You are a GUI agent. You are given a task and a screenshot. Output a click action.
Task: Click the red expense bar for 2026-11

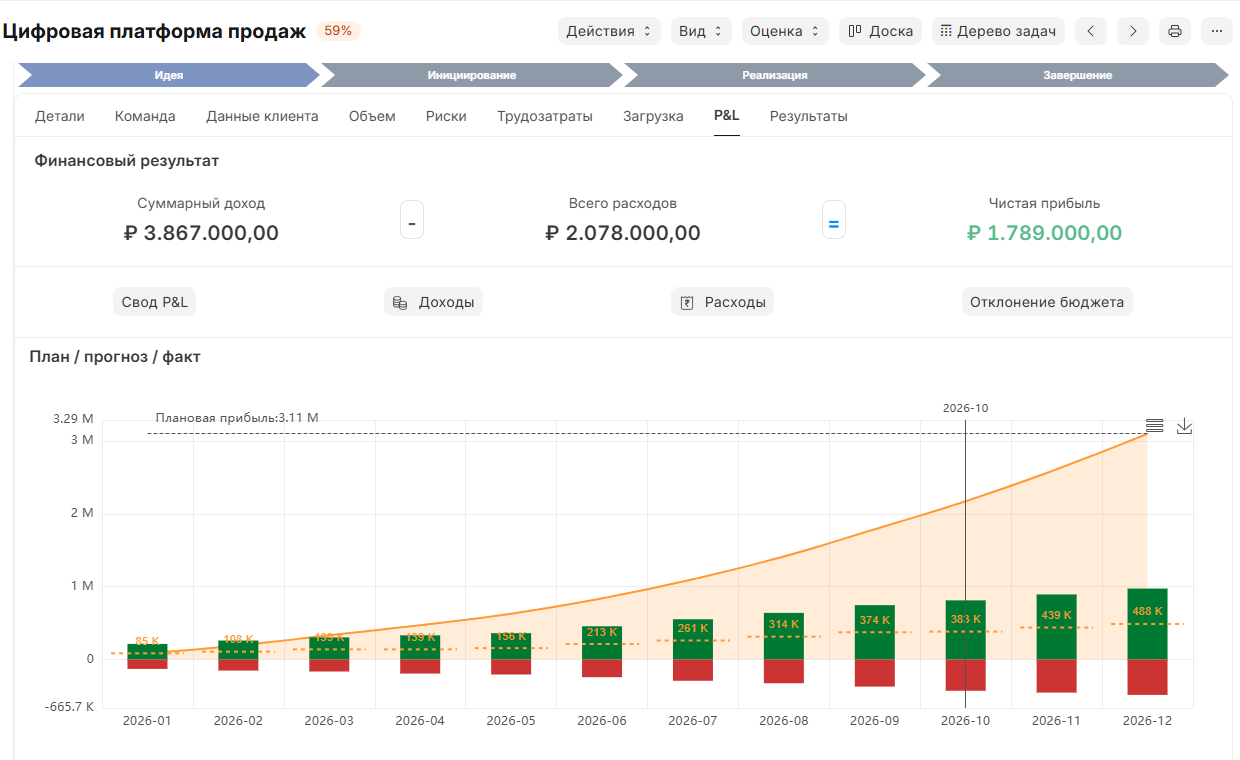(x=1056, y=676)
